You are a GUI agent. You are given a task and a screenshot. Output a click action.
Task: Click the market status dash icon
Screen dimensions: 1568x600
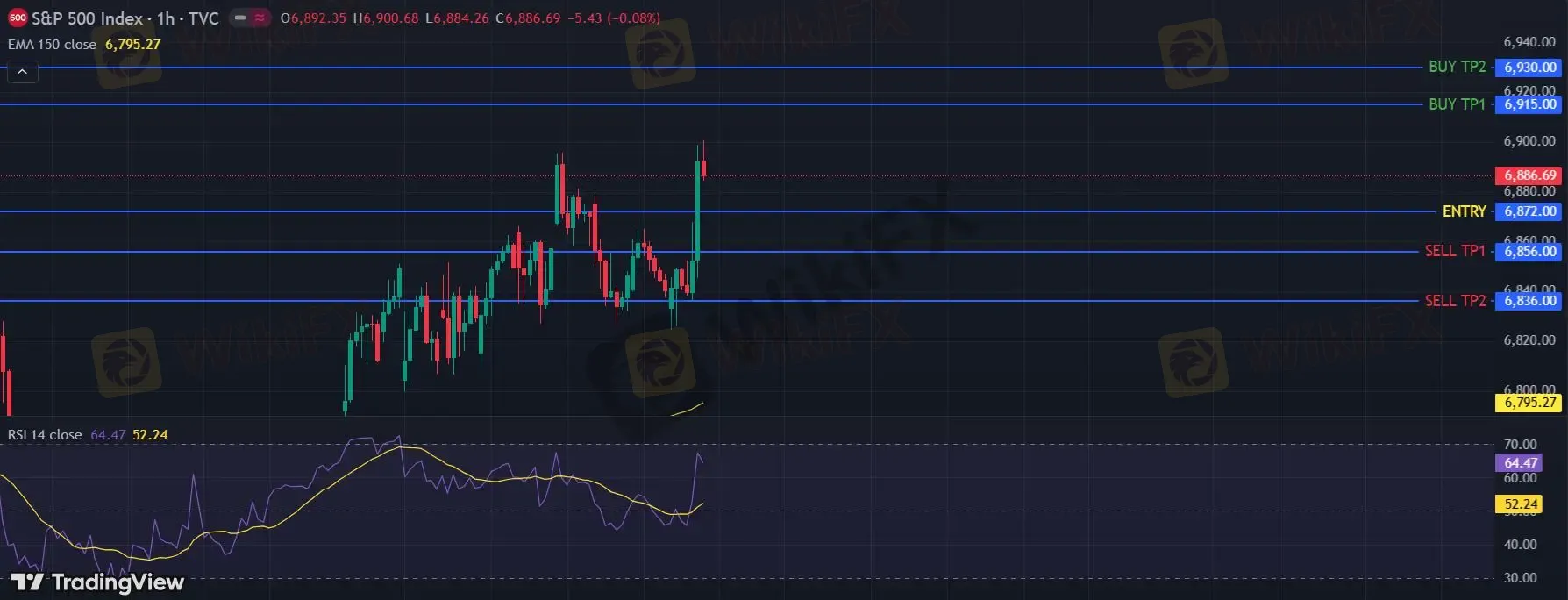click(240, 18)
